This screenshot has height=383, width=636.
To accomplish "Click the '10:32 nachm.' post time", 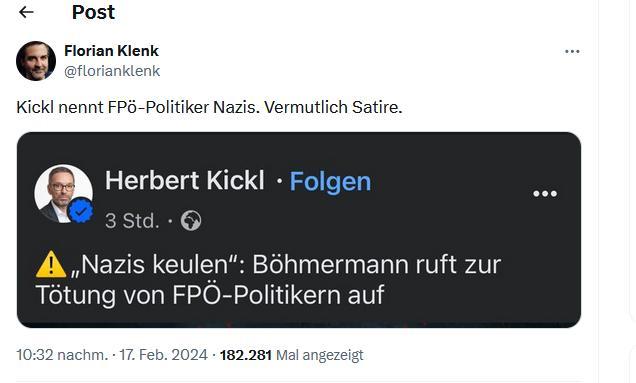I will coord(62,355).
